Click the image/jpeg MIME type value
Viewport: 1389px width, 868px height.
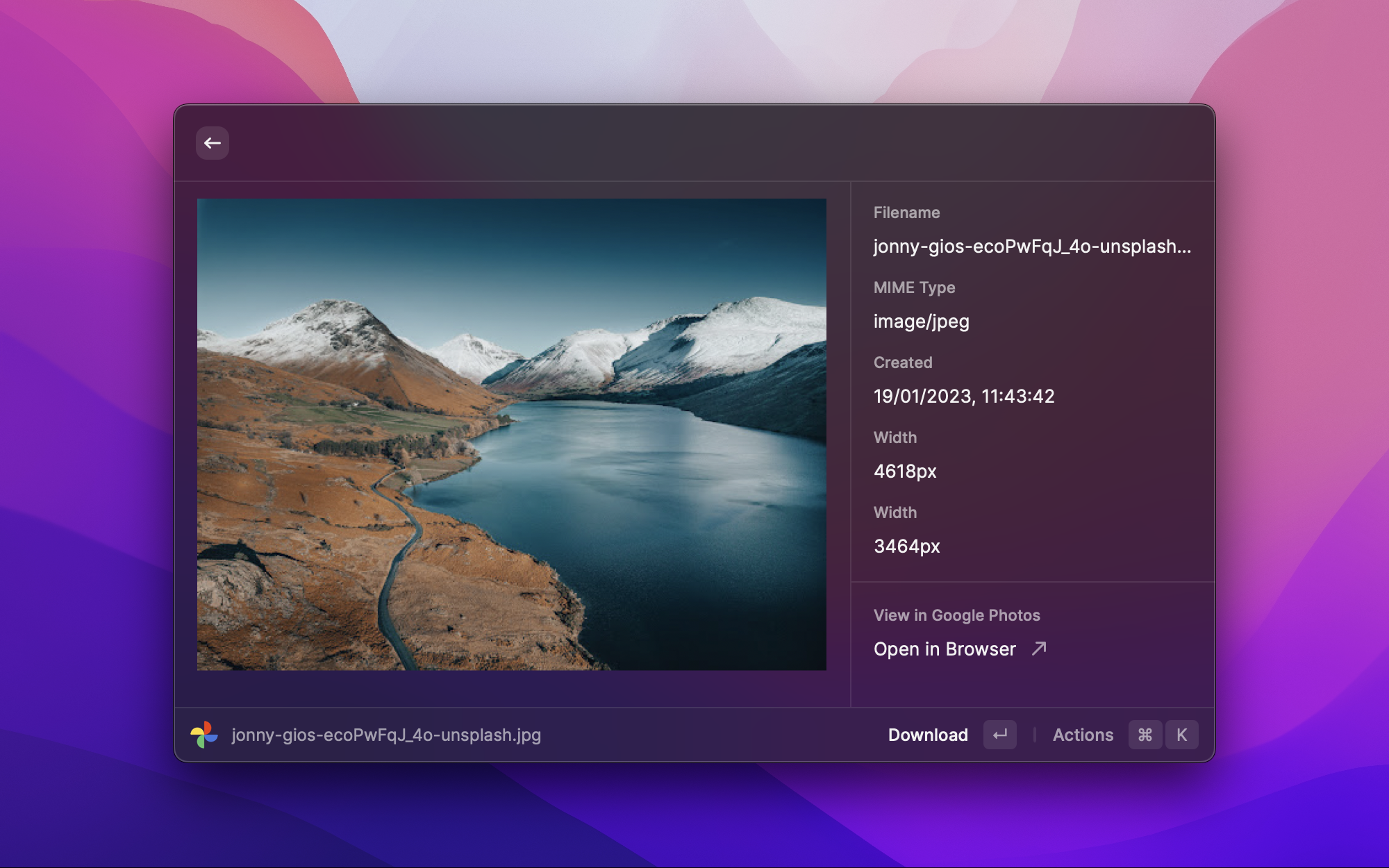coord(921,322)
